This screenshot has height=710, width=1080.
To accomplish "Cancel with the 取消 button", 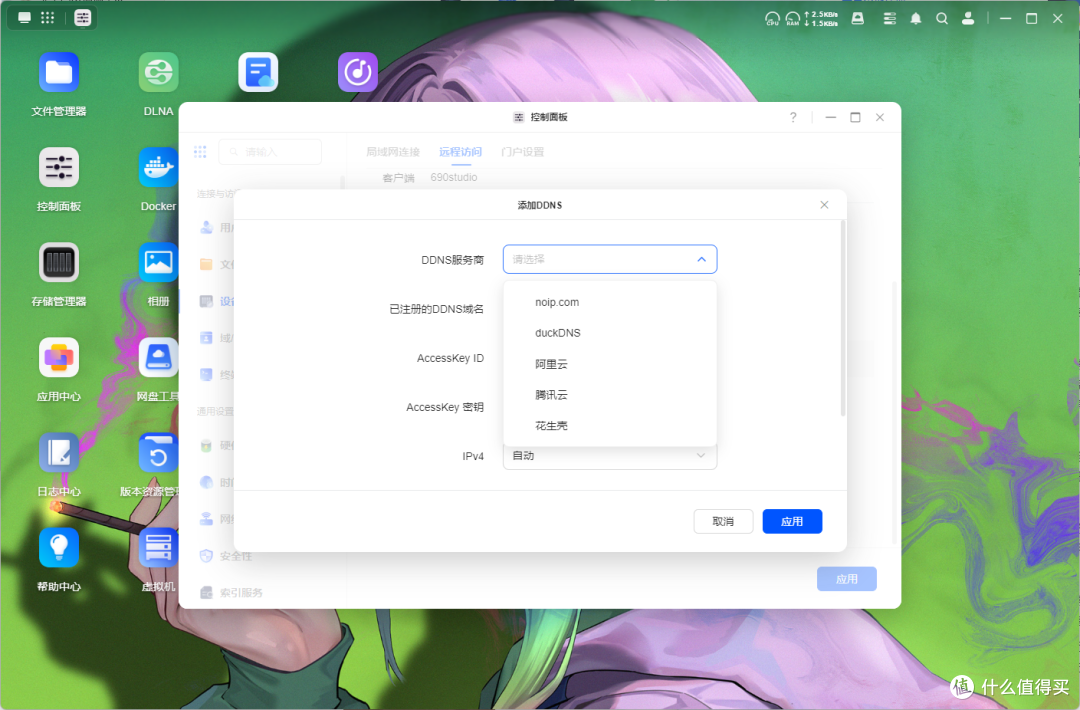I will (x=723, y=521).
